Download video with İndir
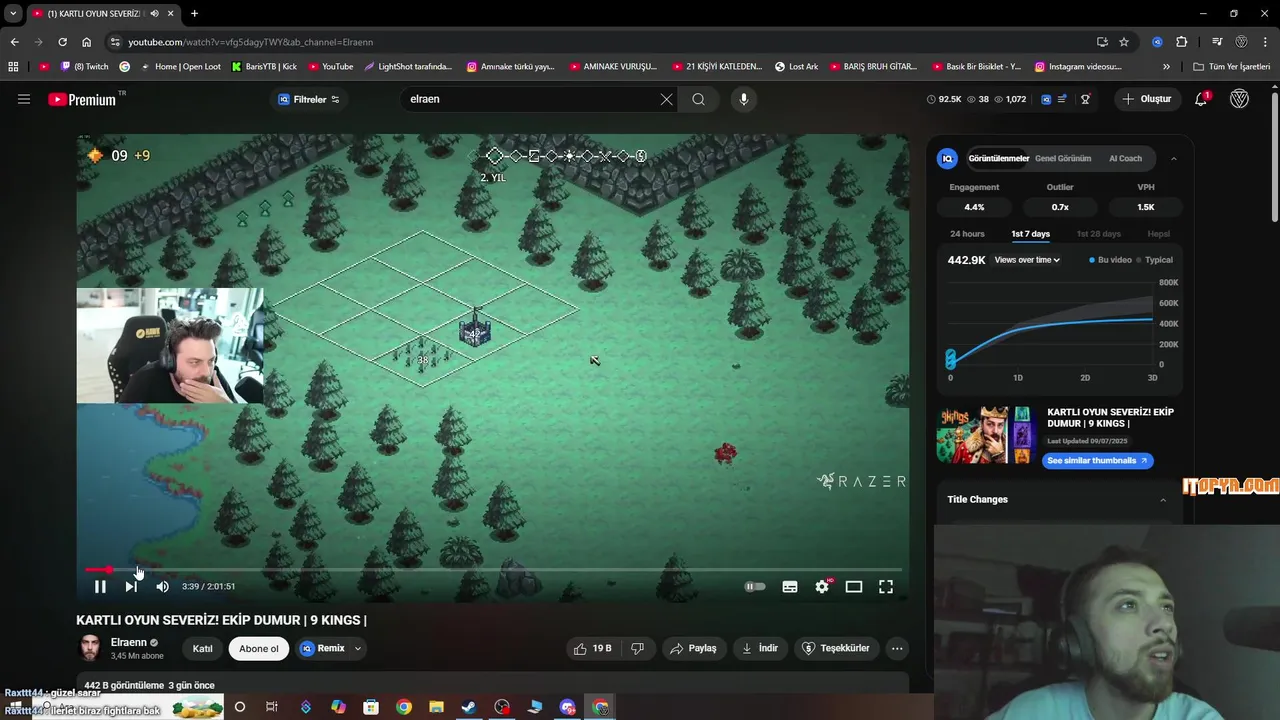Viewport: 1280px width, 720px height. pyautogui.click(x=759, y=648)
